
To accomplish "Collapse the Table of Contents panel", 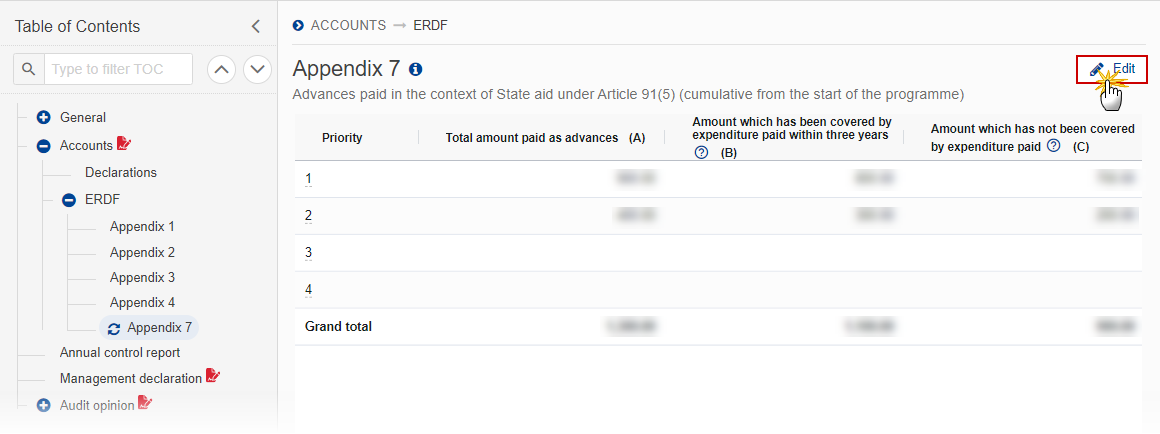I will coord(255,27).
